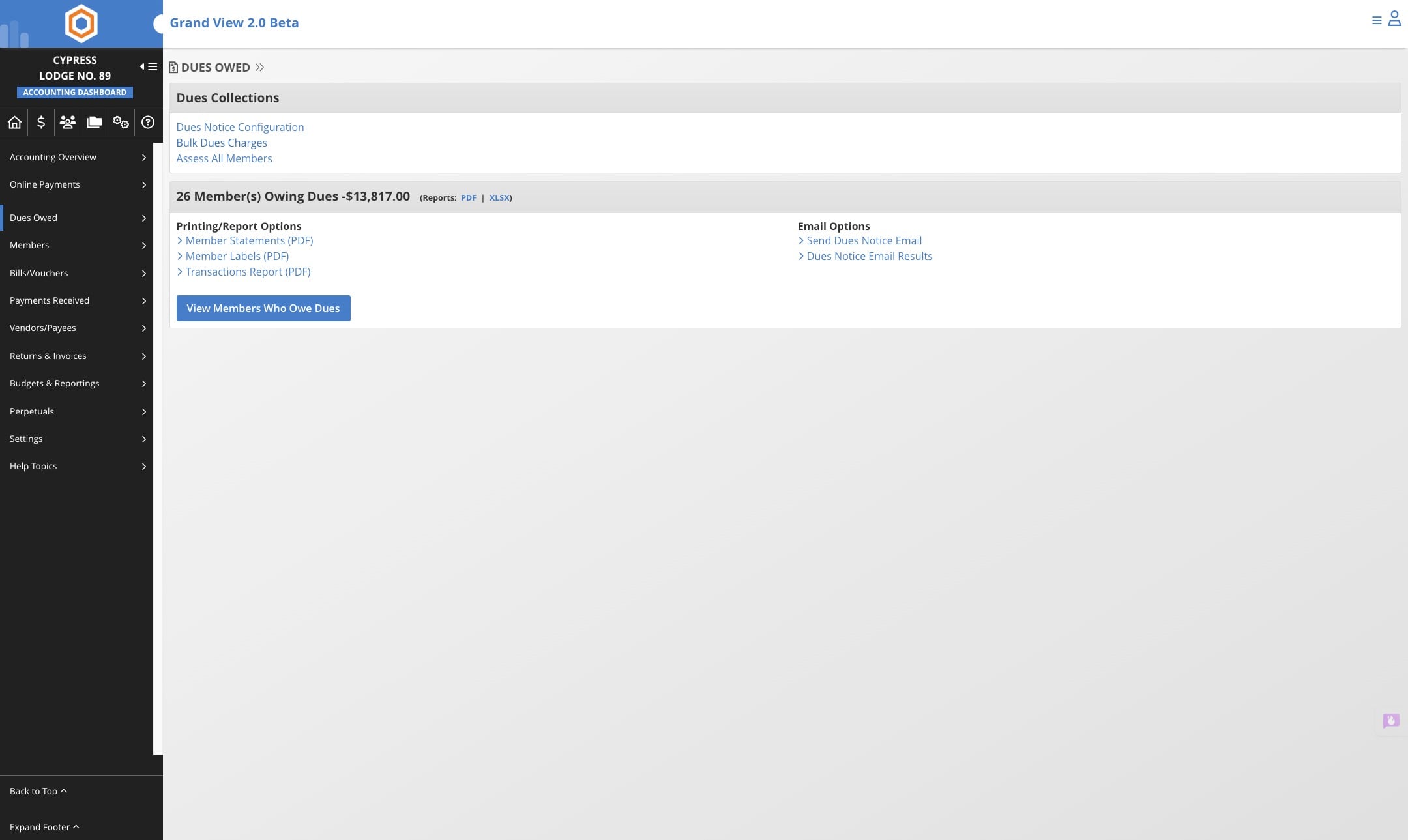1408x840 pixels.
Task: Click Send Dues Notice Email
Action: tap(864, 240)
